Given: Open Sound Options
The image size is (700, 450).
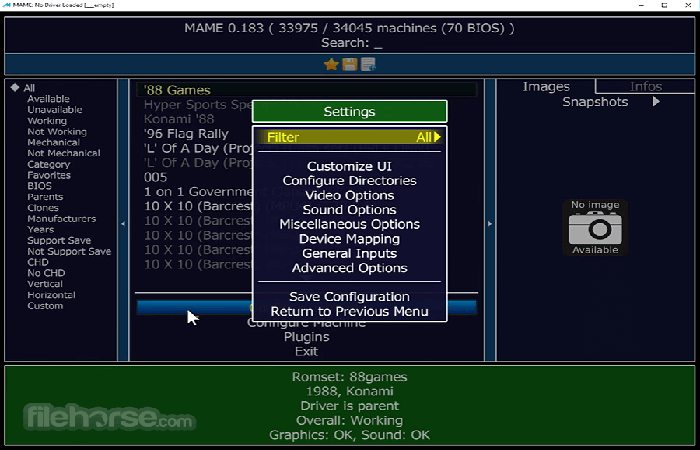Looking at the screenshot, I should (350, 210).
